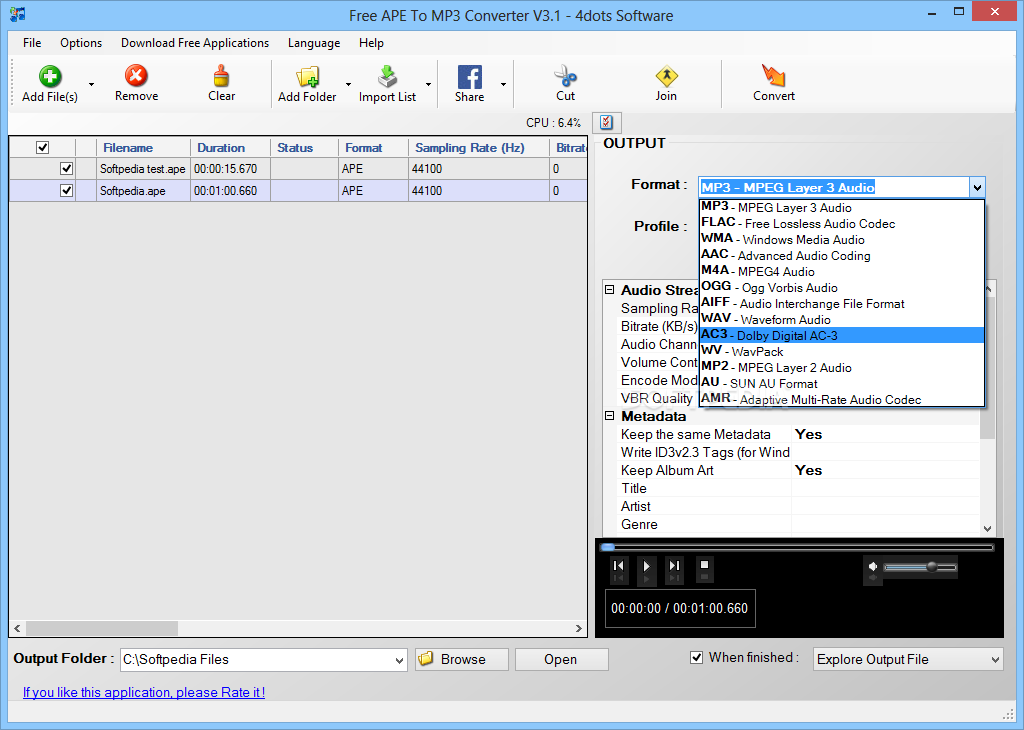Click the Add File(s) green plus icon
The height and width of the screenshot is (730, 1024).
[x=50, y=76]
